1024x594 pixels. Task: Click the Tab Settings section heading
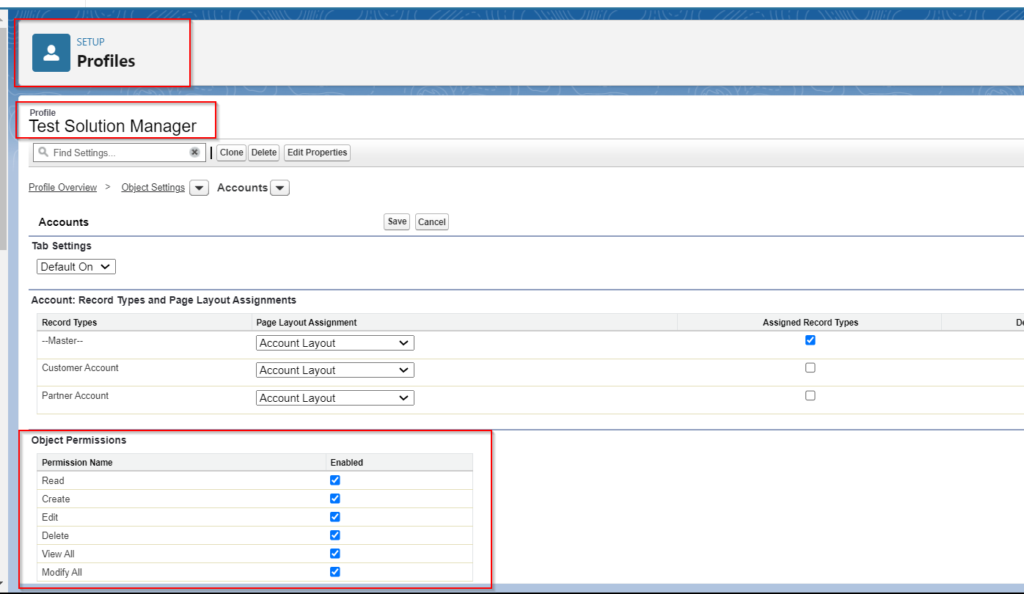tap(61, 246)
